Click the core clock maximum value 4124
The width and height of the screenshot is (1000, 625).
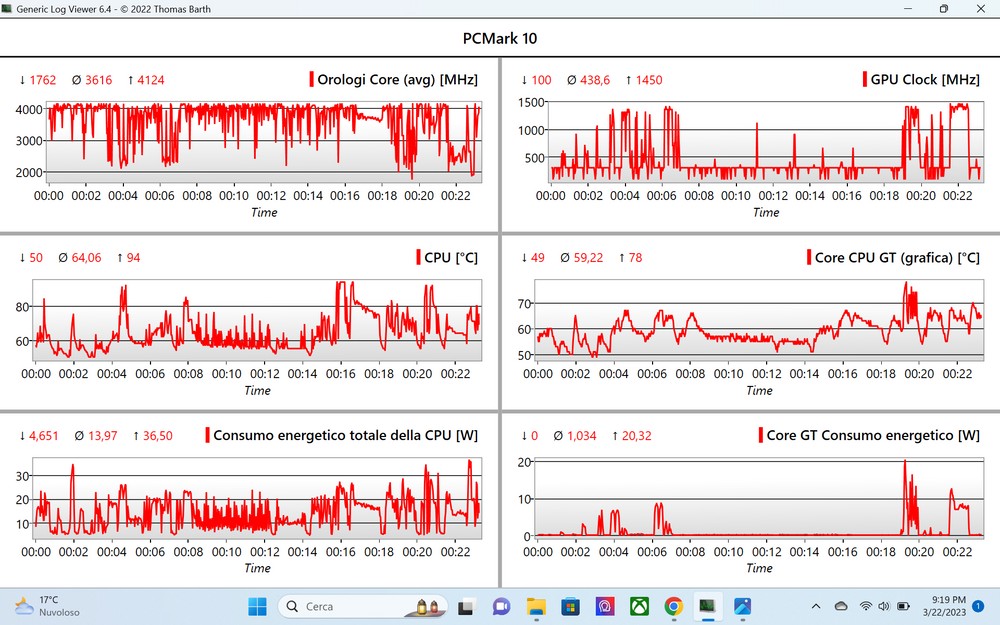[151, 80]
